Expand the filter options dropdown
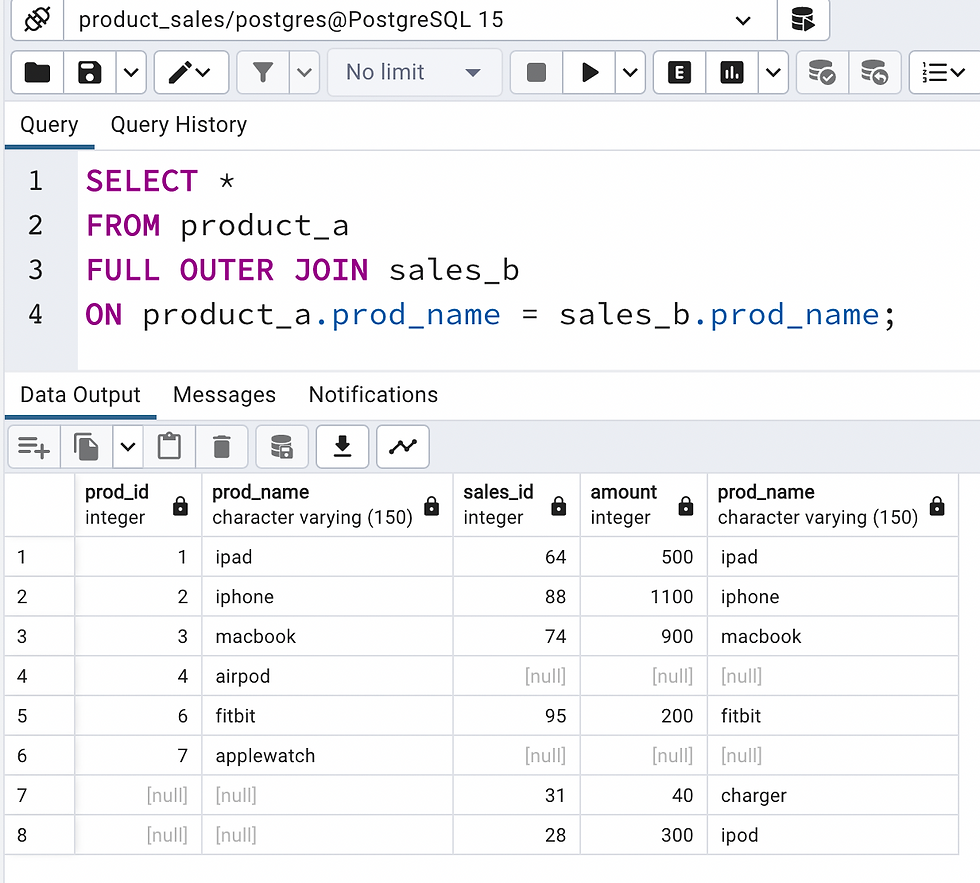Image resolution: width=980 pixels, height=883 pixels. [x=304, y=72]
